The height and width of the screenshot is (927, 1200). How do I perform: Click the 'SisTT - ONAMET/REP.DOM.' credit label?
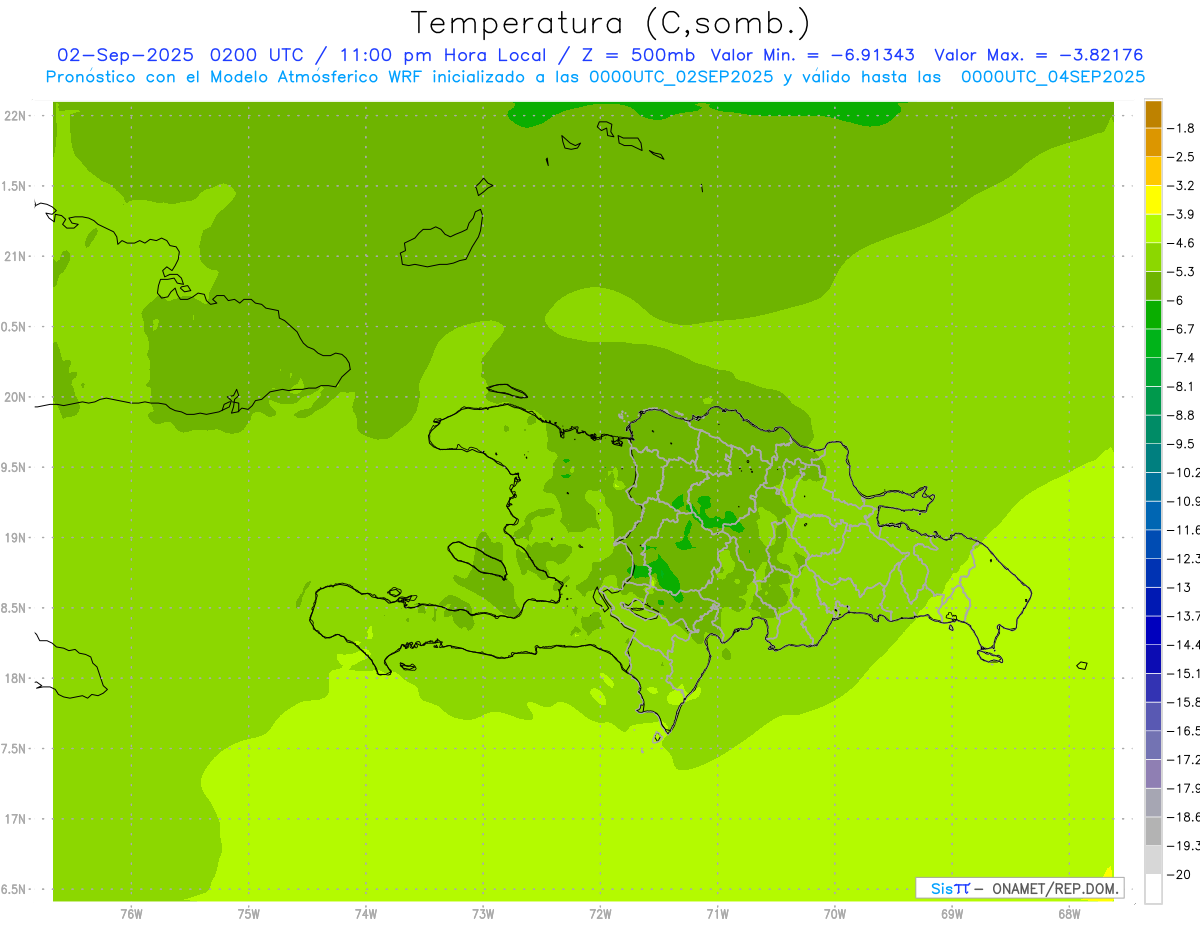click(1019, 887)
